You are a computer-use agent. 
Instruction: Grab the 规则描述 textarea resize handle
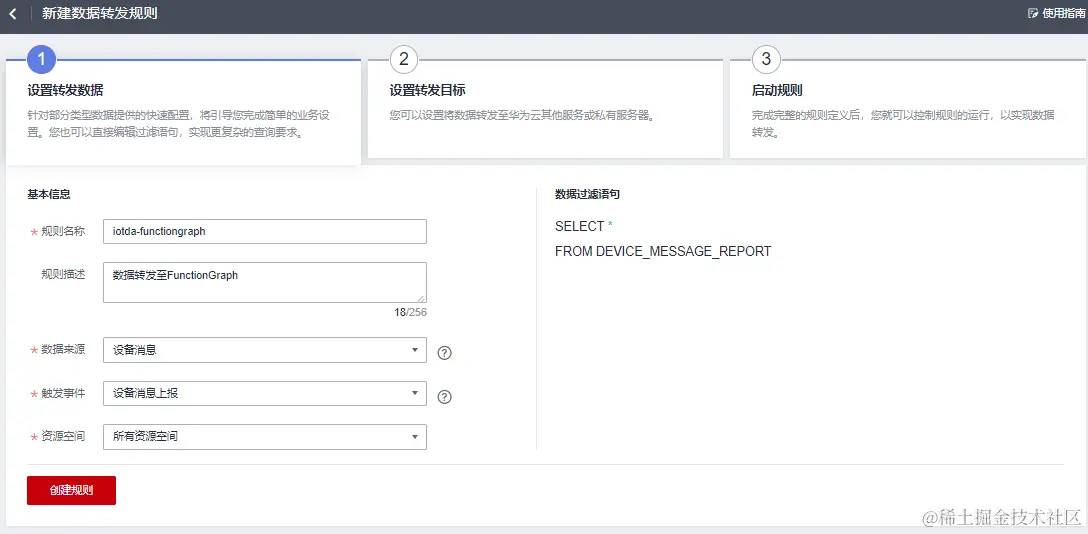(421, 298)
